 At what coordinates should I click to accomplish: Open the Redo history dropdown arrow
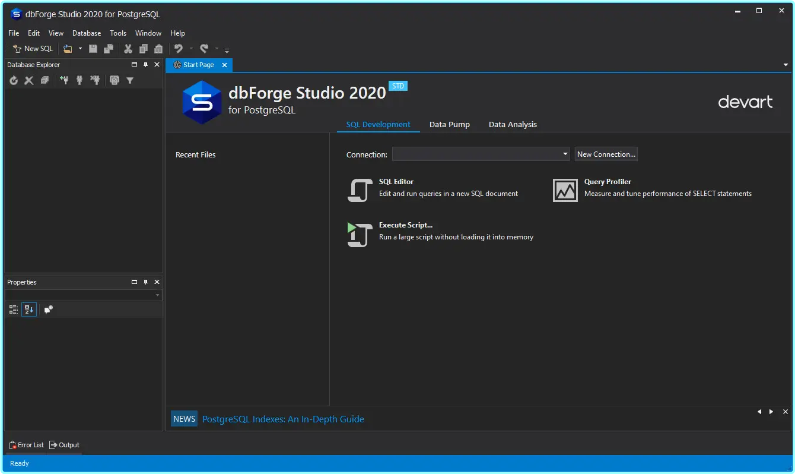click(216, 49)
